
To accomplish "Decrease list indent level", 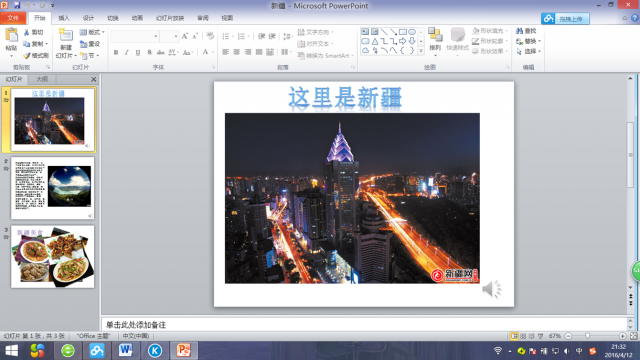I will pos(261,36).
